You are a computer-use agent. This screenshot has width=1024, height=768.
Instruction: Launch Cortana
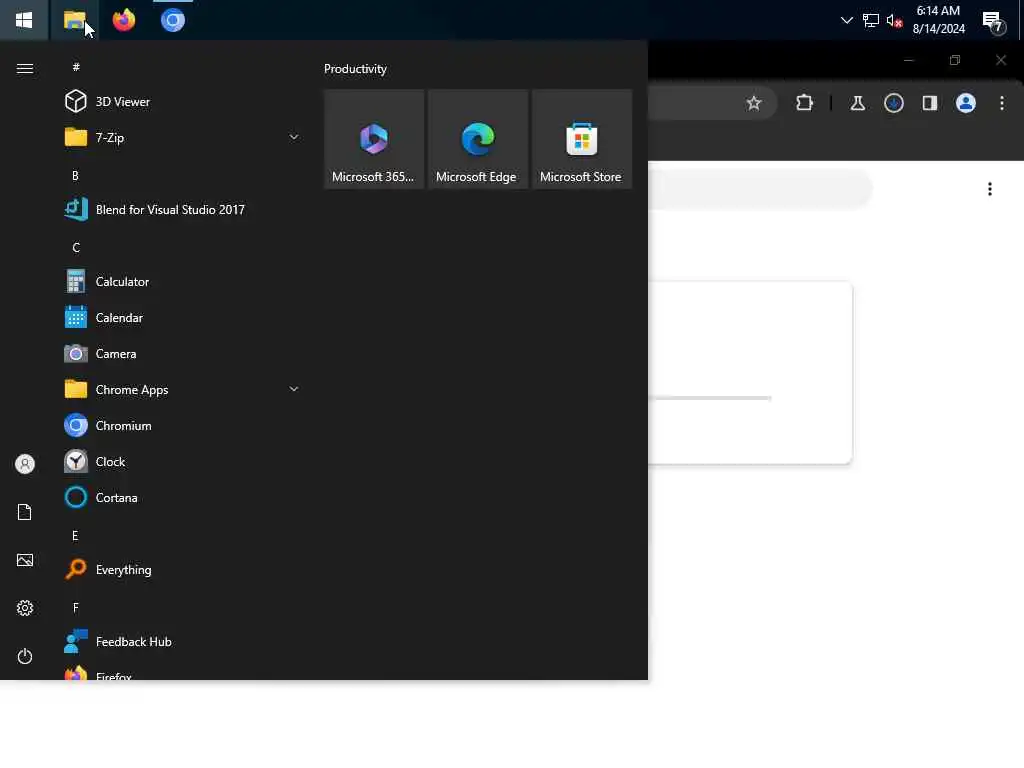pyautogui.click(x=183, y=498)
